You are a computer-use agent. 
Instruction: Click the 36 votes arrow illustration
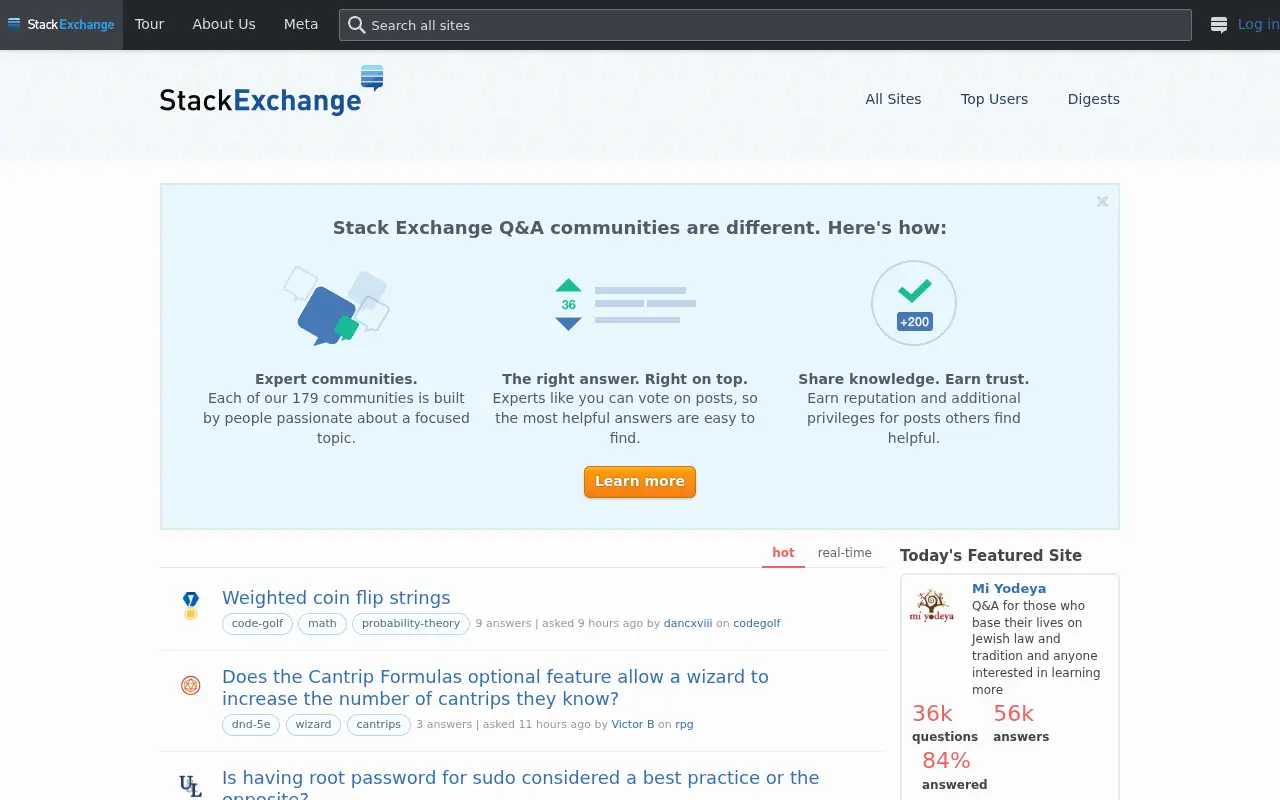coord(625,304)
